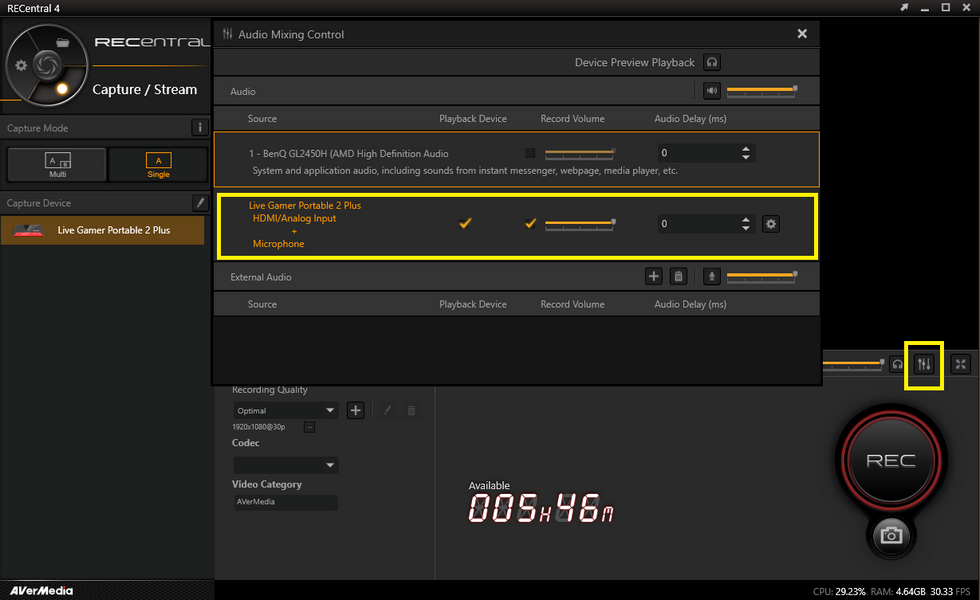980x600 pixels.
Task: Maximize the RECentral 4 window
Action: tap(946, 8)
